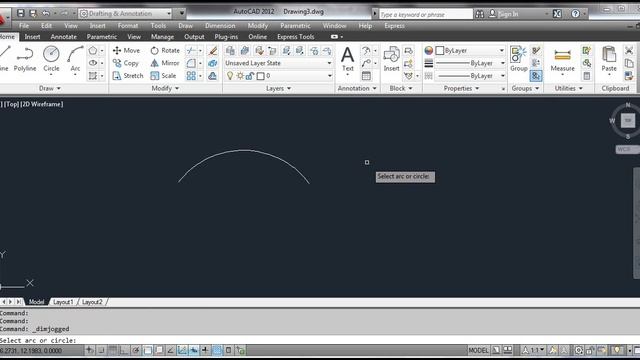The image size is (640, 360).
Task: Expand the Properties panel
Action: point(461,88)
